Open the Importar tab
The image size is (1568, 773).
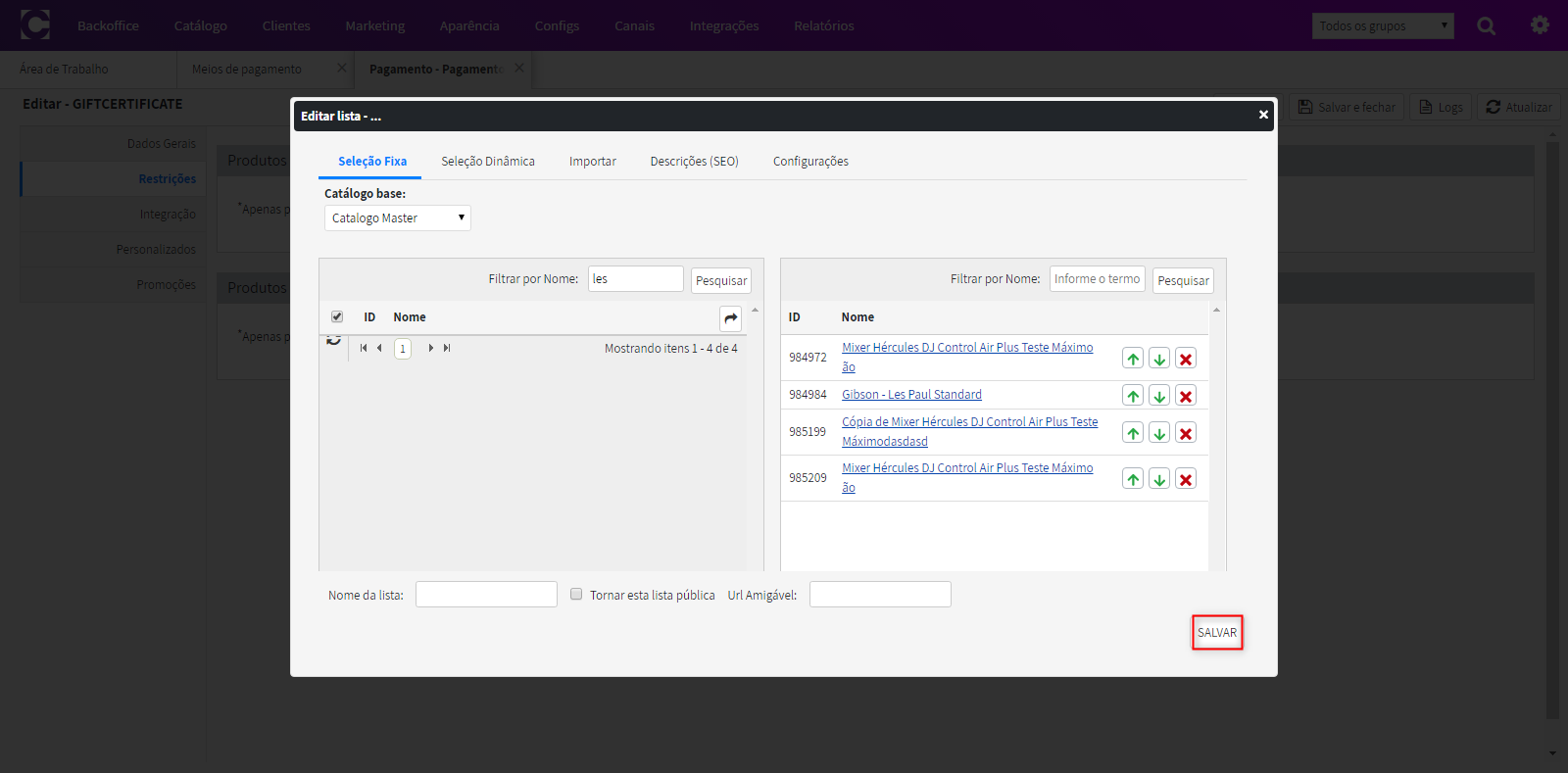593,162
